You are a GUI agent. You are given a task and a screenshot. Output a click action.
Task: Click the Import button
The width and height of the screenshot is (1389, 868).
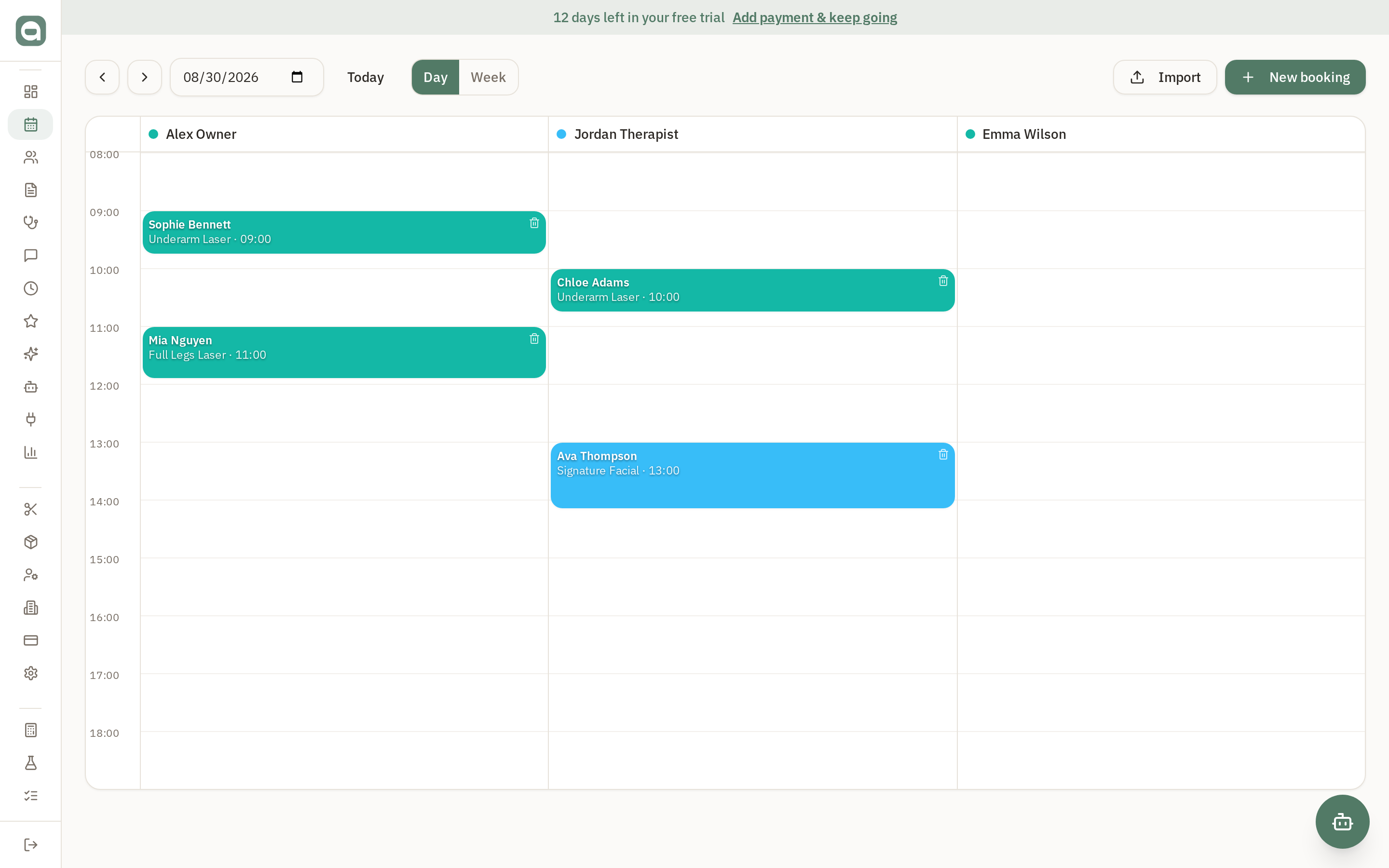[1165, 77]
